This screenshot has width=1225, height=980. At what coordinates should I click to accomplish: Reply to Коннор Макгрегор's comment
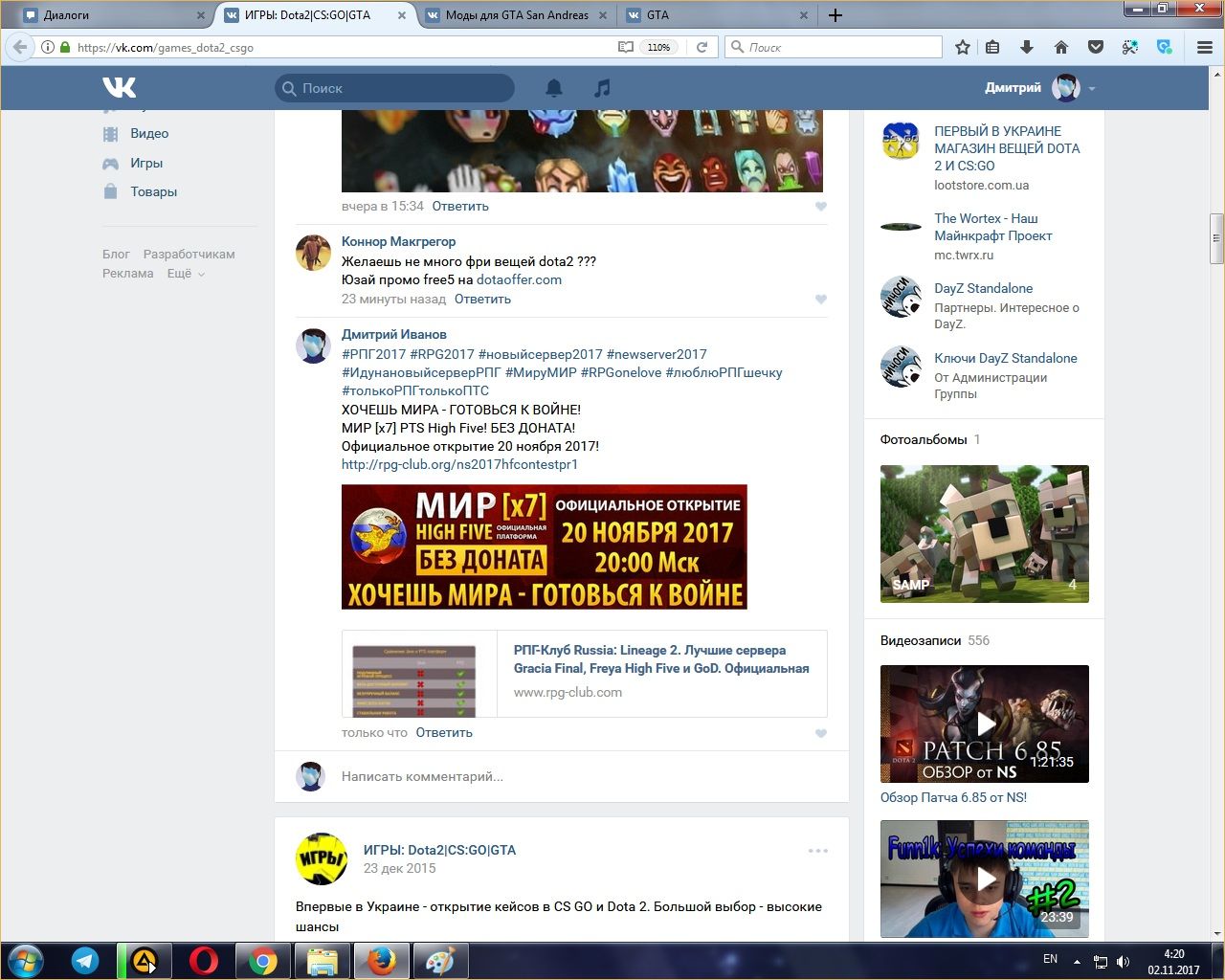(482, 300)
